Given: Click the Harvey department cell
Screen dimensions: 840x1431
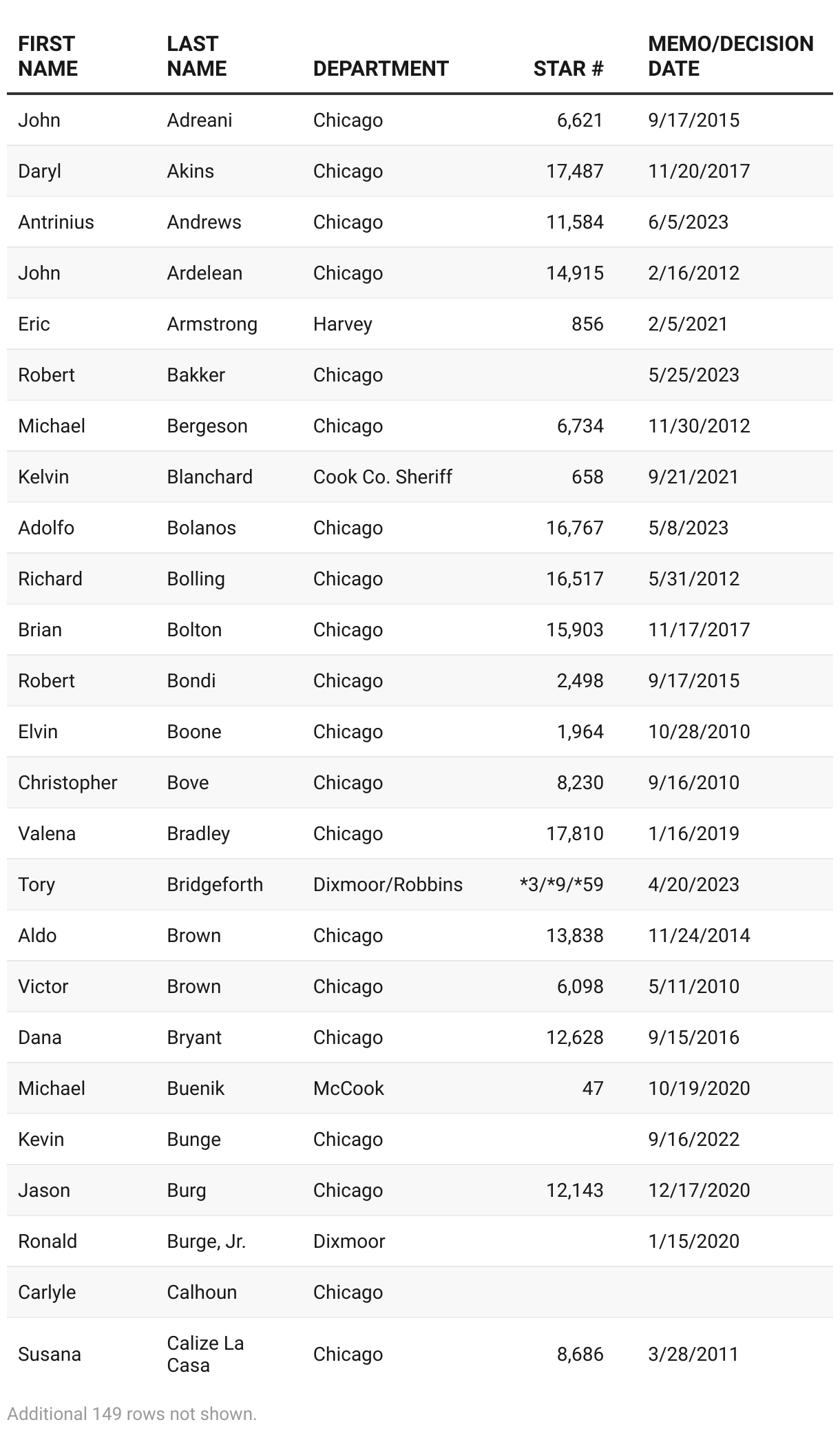Looking at the screenshot, I should 342,324.
